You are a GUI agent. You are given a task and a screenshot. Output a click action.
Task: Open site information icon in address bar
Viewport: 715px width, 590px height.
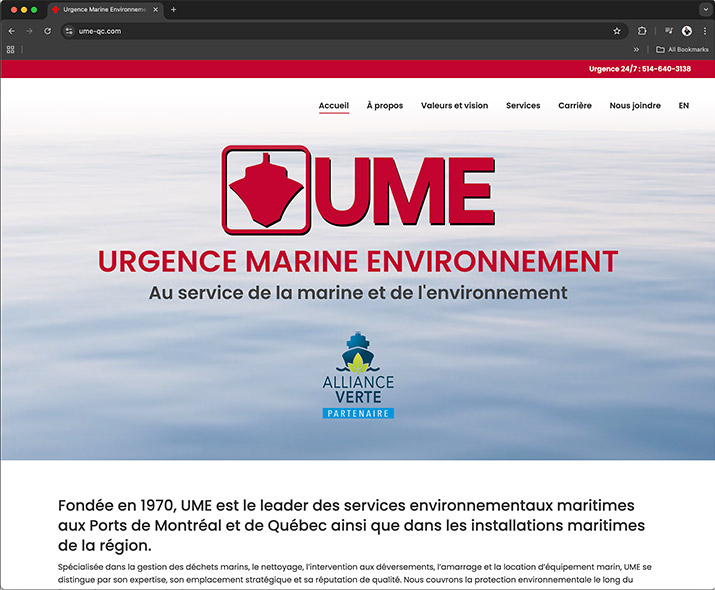69,31
